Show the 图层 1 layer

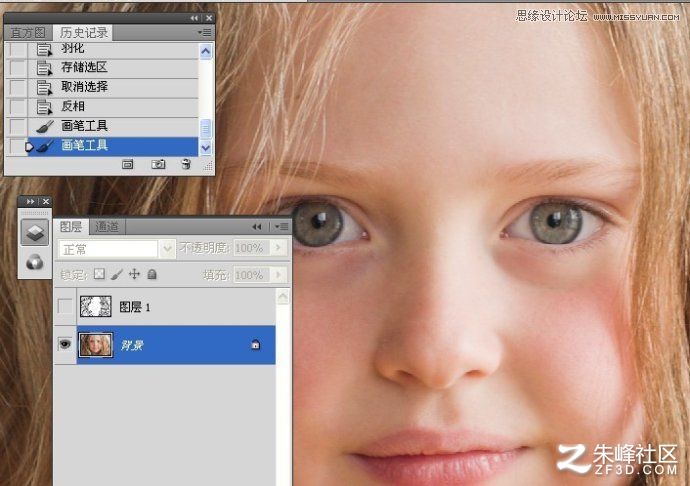[65, 306]
